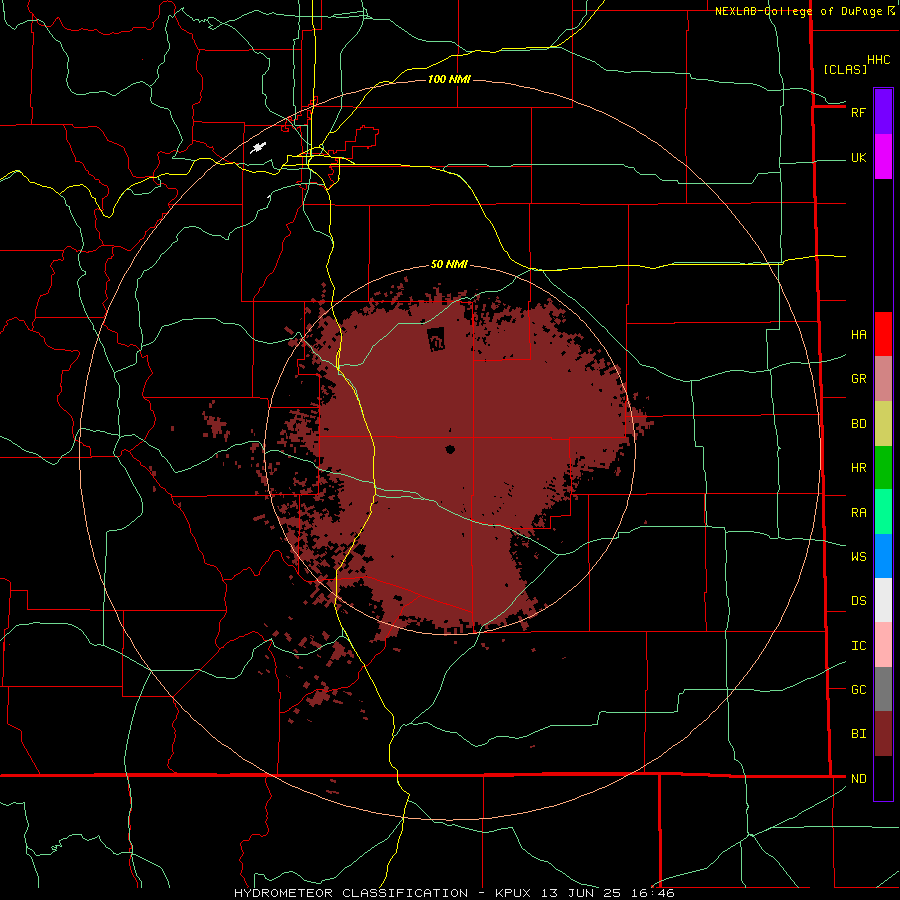Select the gray GC legend swatch
This screenshot has width=900, height=900.
pos(883,689)
